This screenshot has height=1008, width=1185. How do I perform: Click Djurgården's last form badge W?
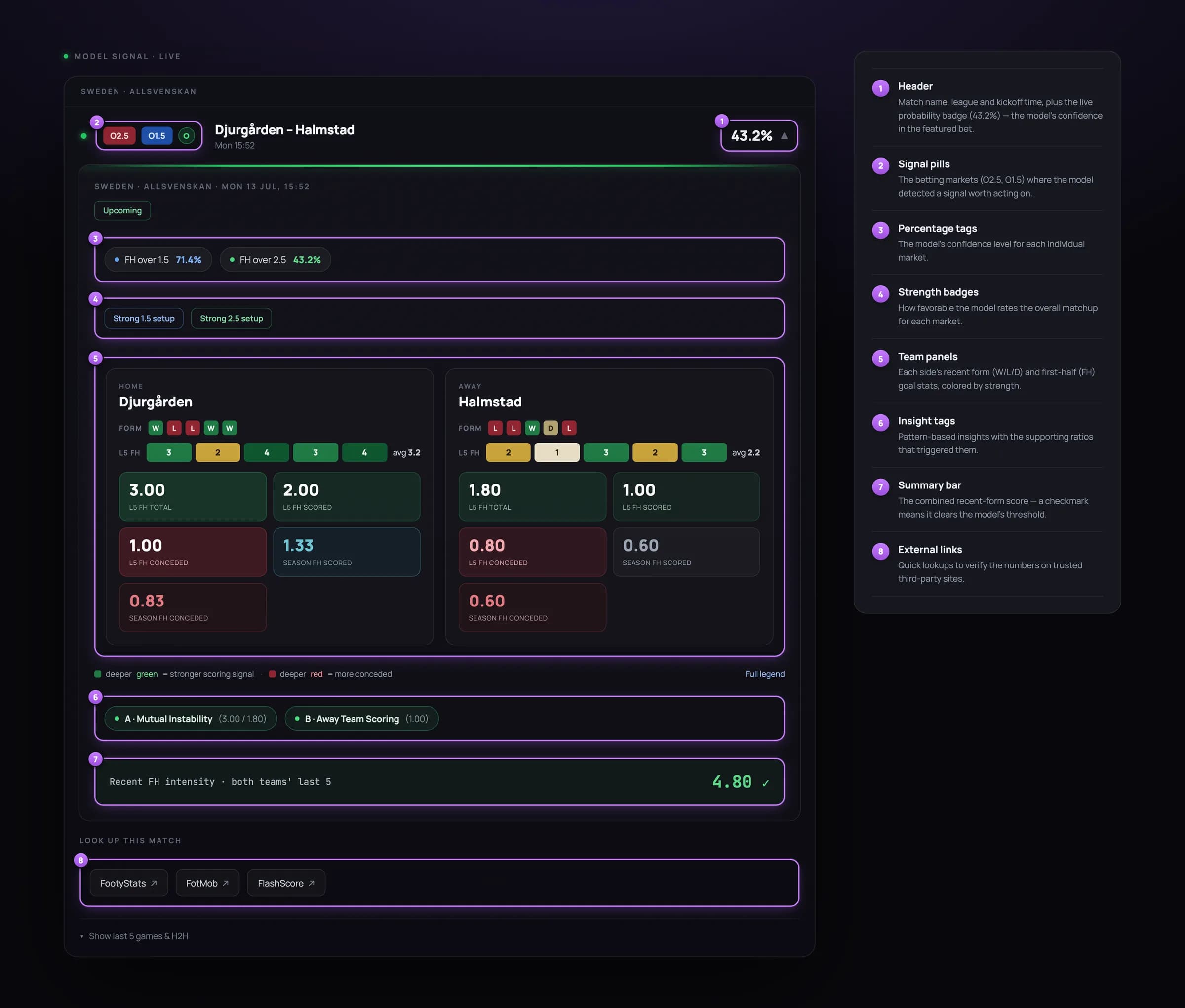[230, 428]
